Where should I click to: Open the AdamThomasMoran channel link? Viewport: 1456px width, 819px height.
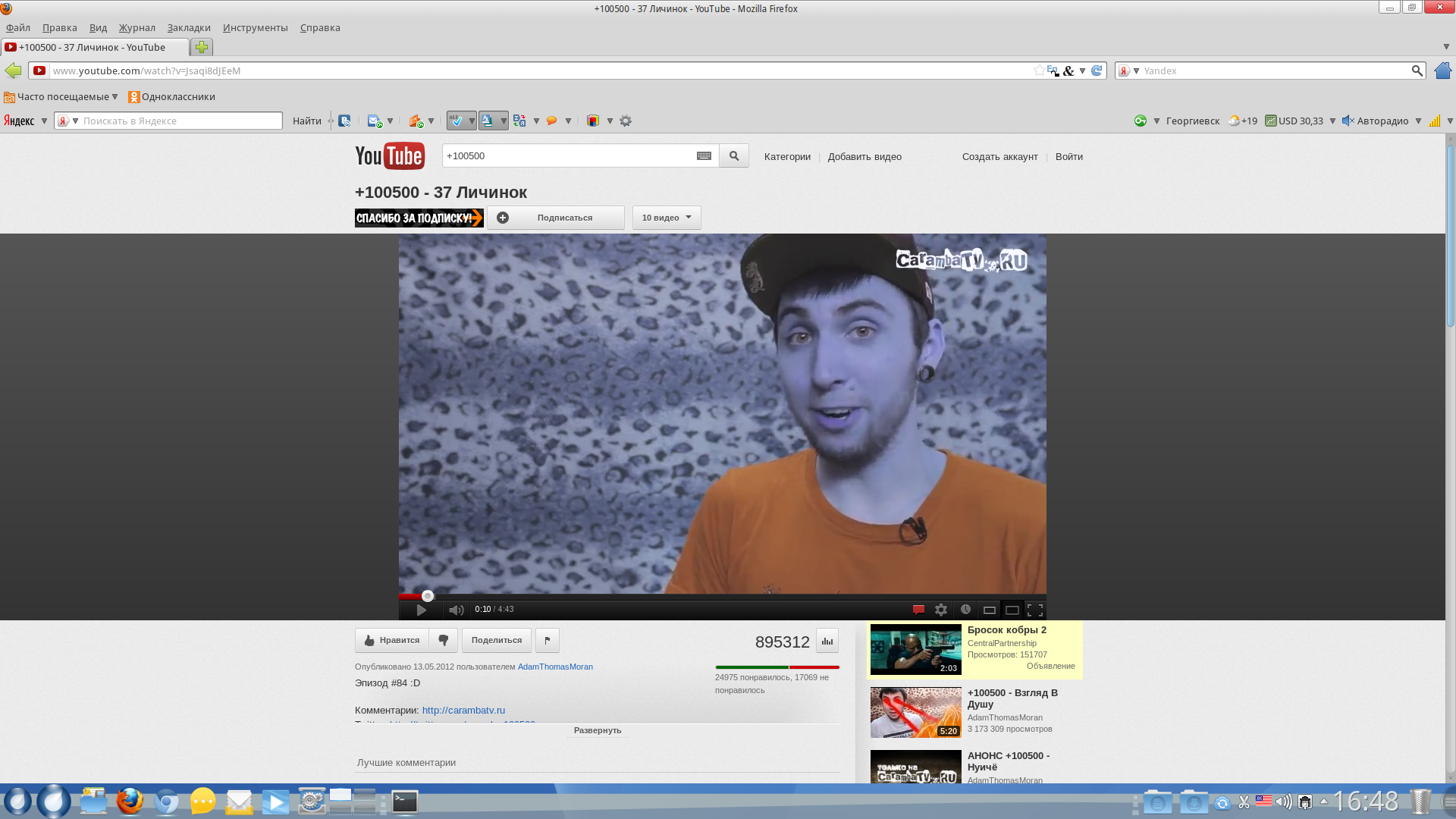[555, 667]
